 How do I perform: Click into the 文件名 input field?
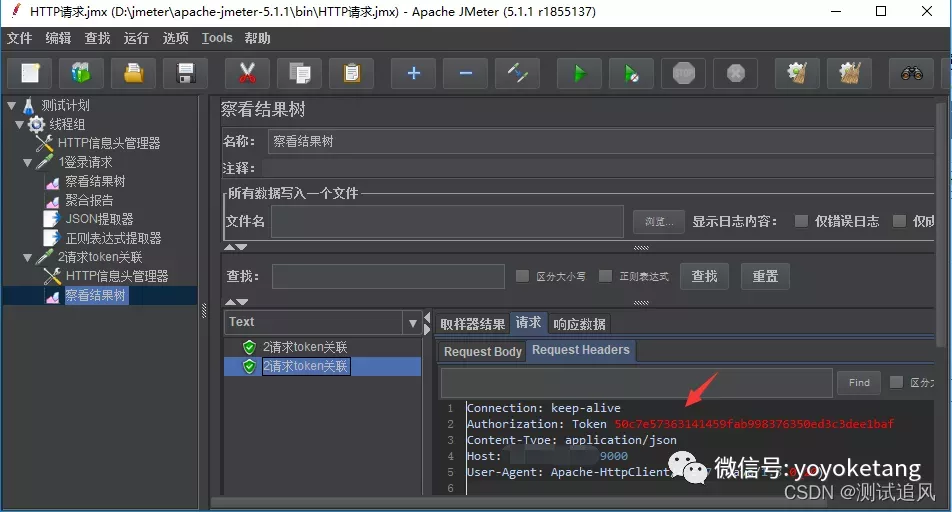click(447, 221)
